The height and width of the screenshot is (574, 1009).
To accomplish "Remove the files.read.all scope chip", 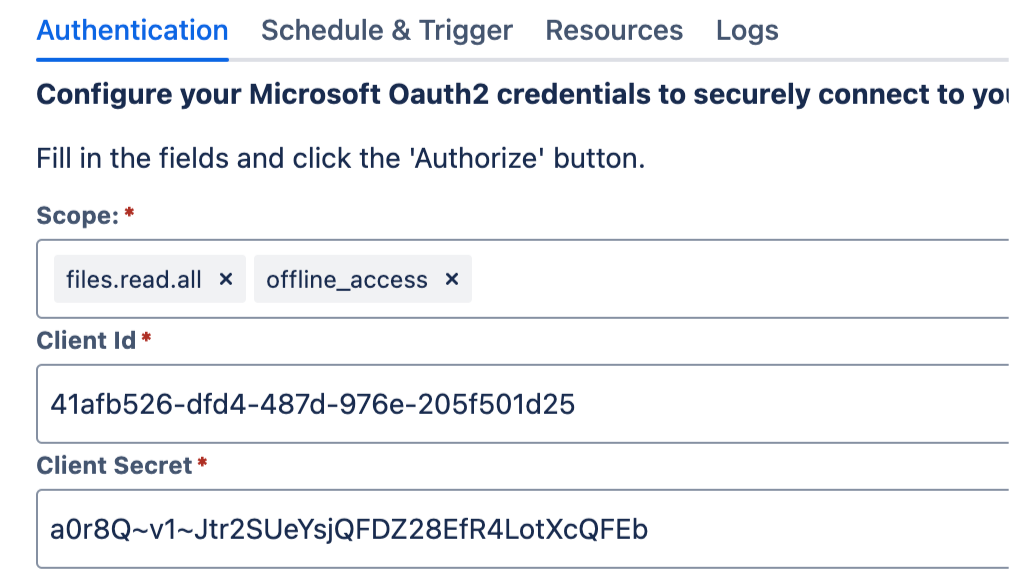I will (x=226, y=280).
